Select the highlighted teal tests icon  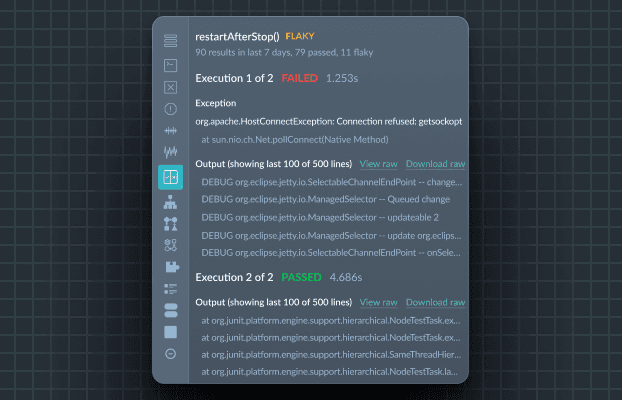[x=170, y=177]
